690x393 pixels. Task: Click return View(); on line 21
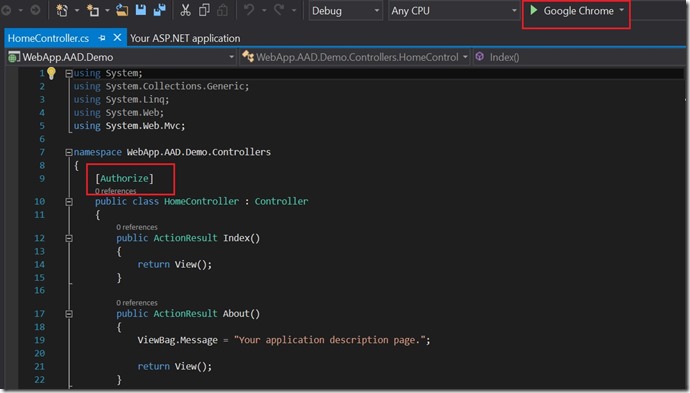point(175,366)
